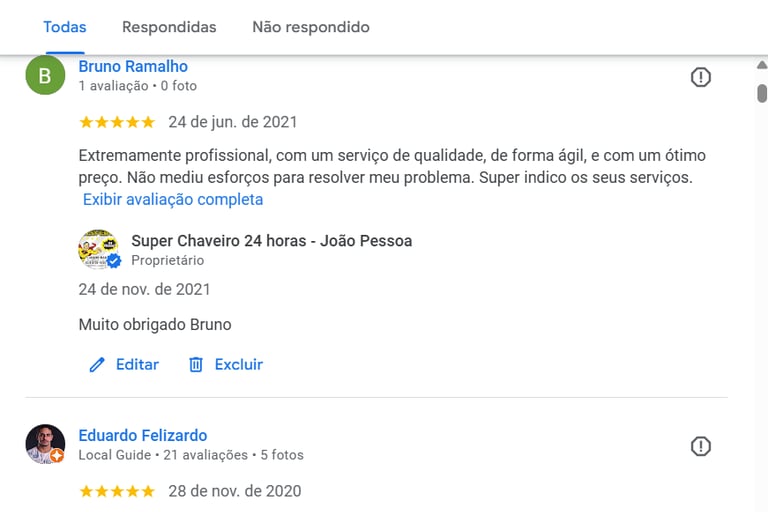
Task: Click Eduardo Felizardo's profile photo
Action: pyautogui.click(x=45, y=444)
